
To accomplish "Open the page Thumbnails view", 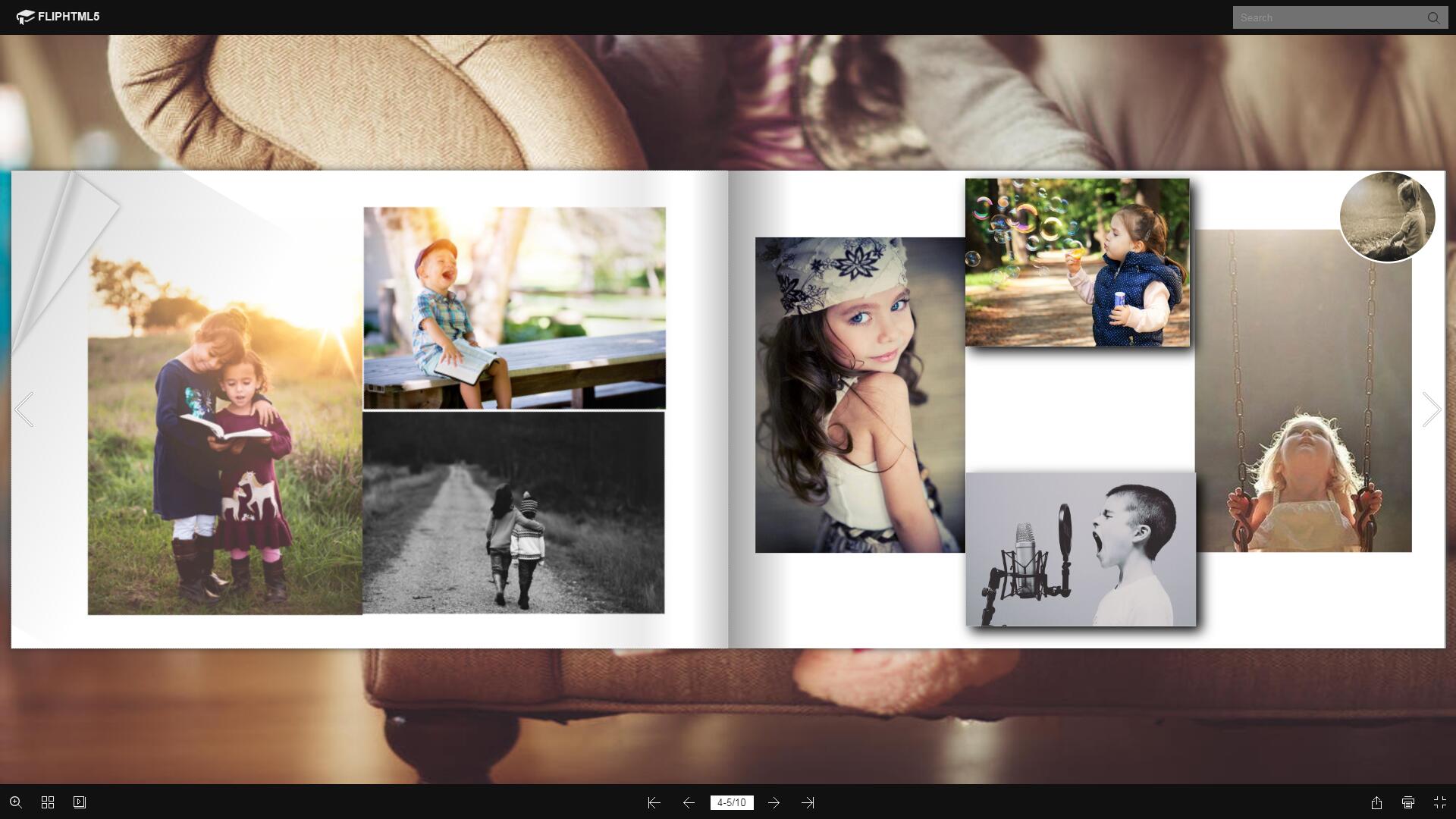I will [x=47, y=802].
